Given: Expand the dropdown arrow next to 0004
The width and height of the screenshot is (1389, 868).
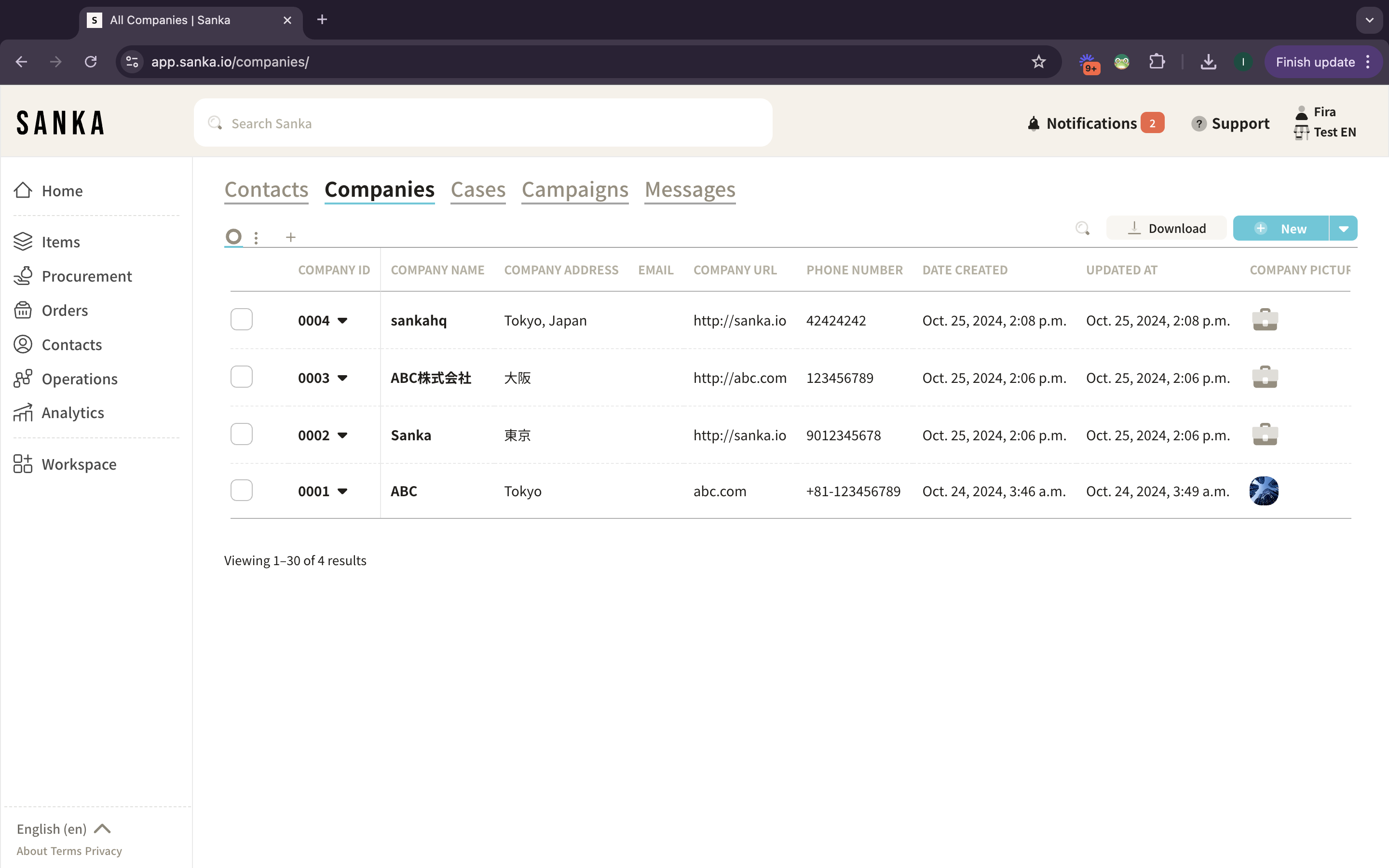Looking at the screenshot, I should coord(342,320).
